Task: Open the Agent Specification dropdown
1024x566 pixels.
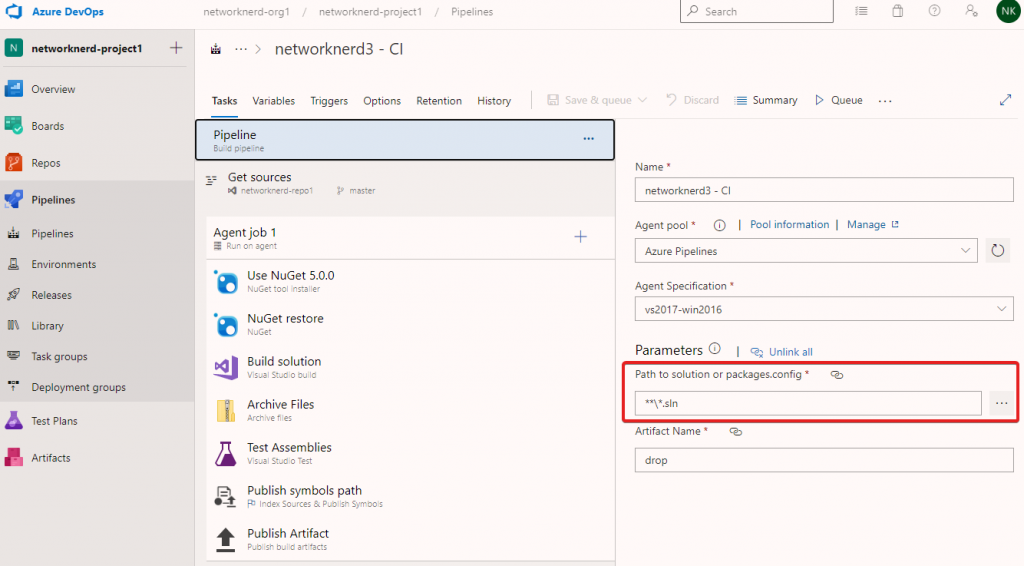Action: coord(824,309)
